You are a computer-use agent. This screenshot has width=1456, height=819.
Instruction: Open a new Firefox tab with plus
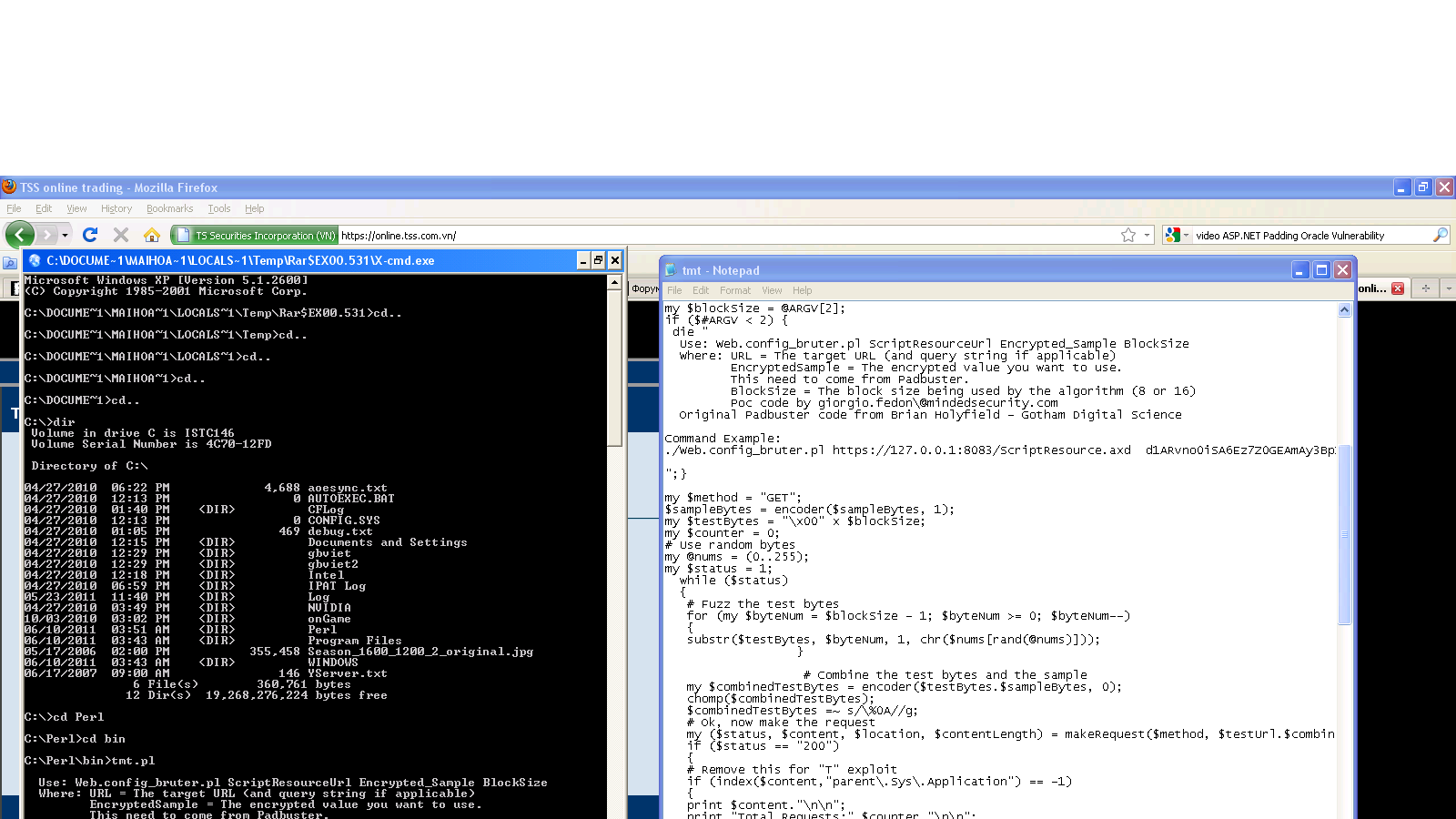pyautogui.click(x=1426, y=288)
